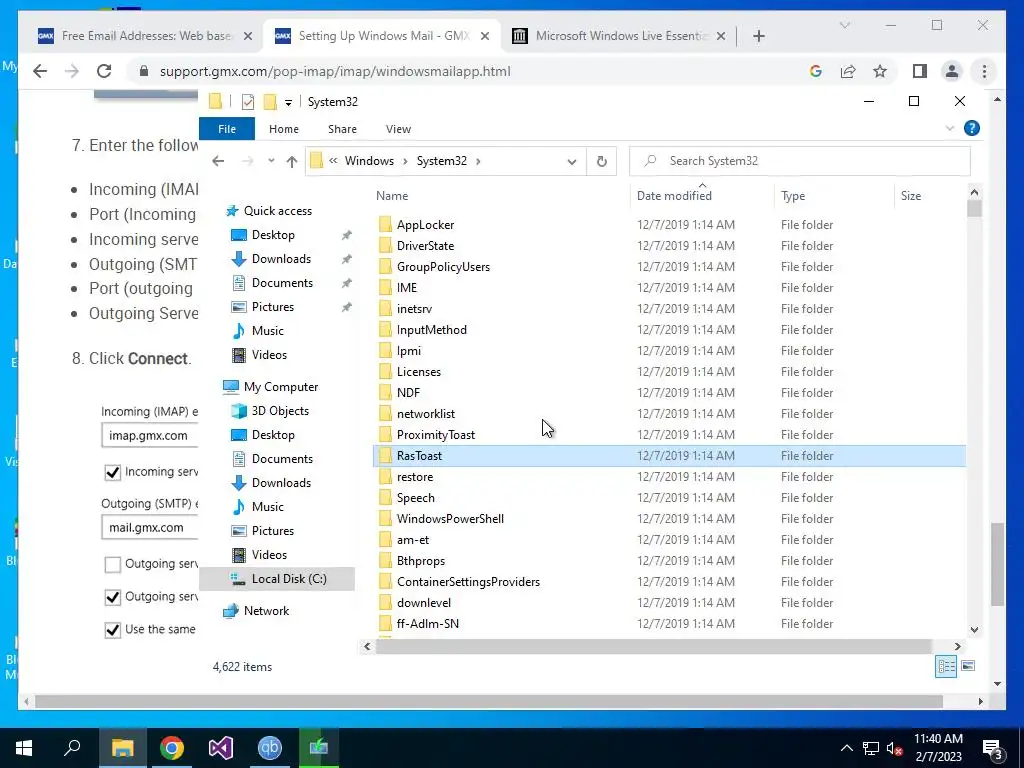
Task: Click the Search System32 box
Action: (x=800, y=161)
